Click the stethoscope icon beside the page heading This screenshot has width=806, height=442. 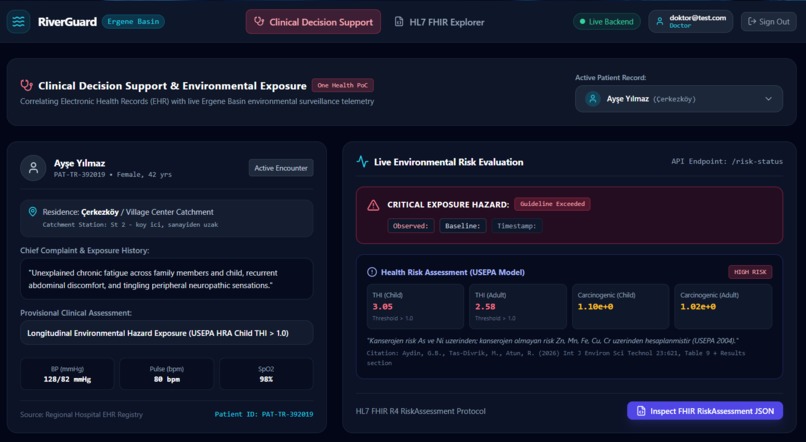point(26,85)
